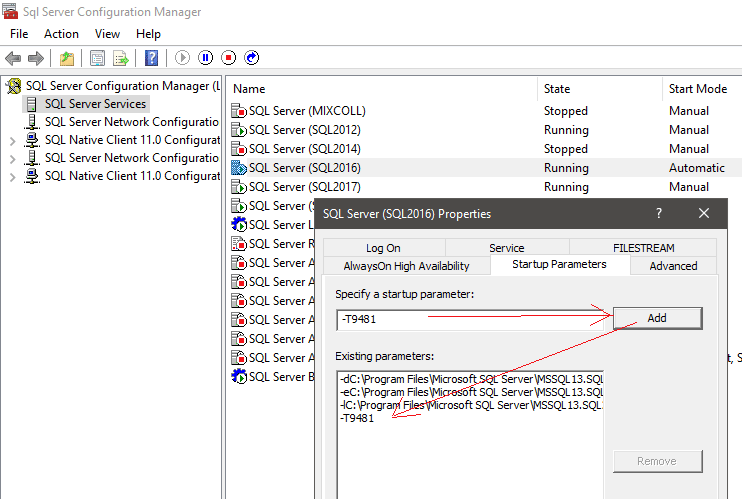Switch to the FILESTREAM tab
The width and height of the screenshot is (742, 499).
643,248
